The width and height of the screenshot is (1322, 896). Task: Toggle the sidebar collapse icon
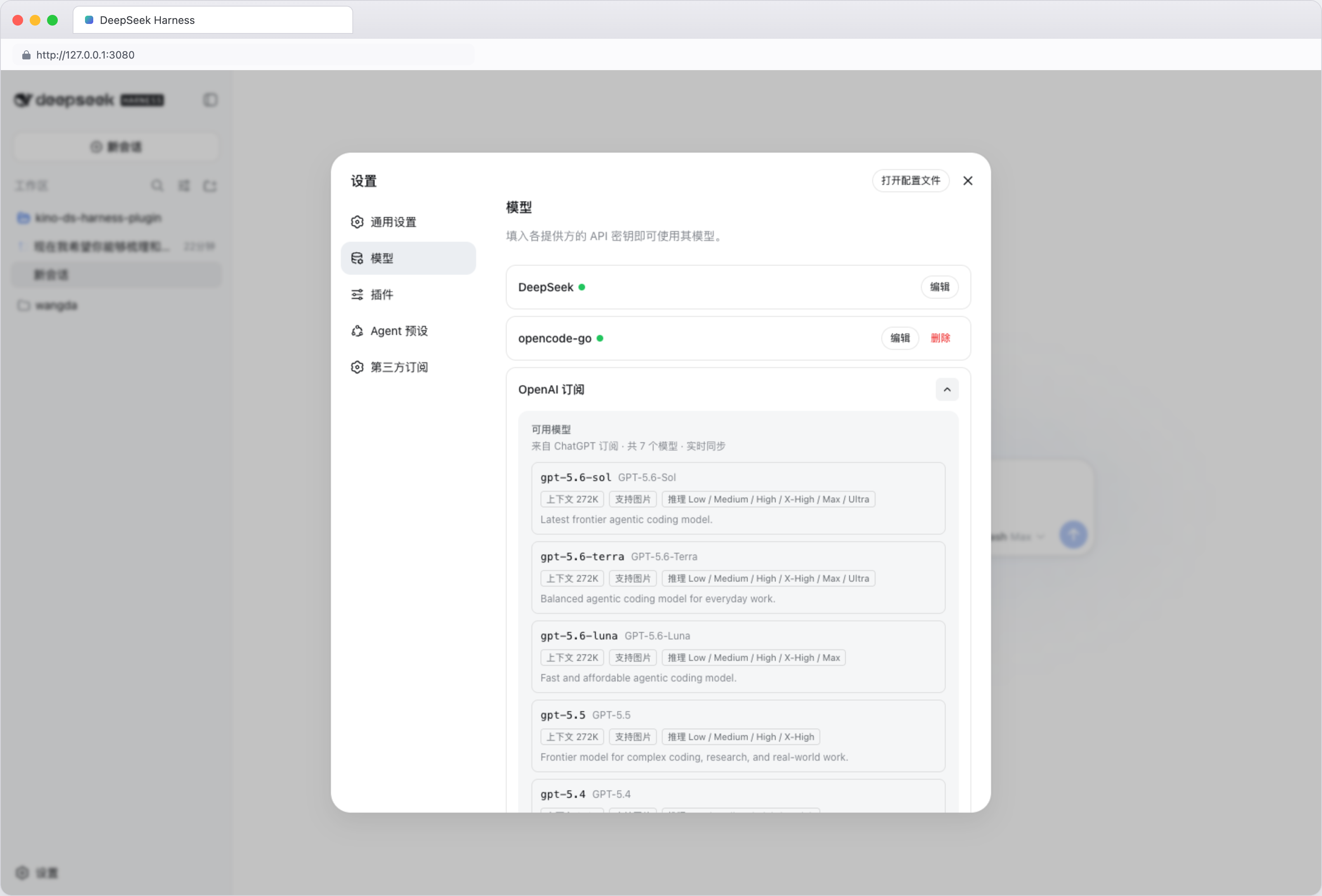(210, 100)
